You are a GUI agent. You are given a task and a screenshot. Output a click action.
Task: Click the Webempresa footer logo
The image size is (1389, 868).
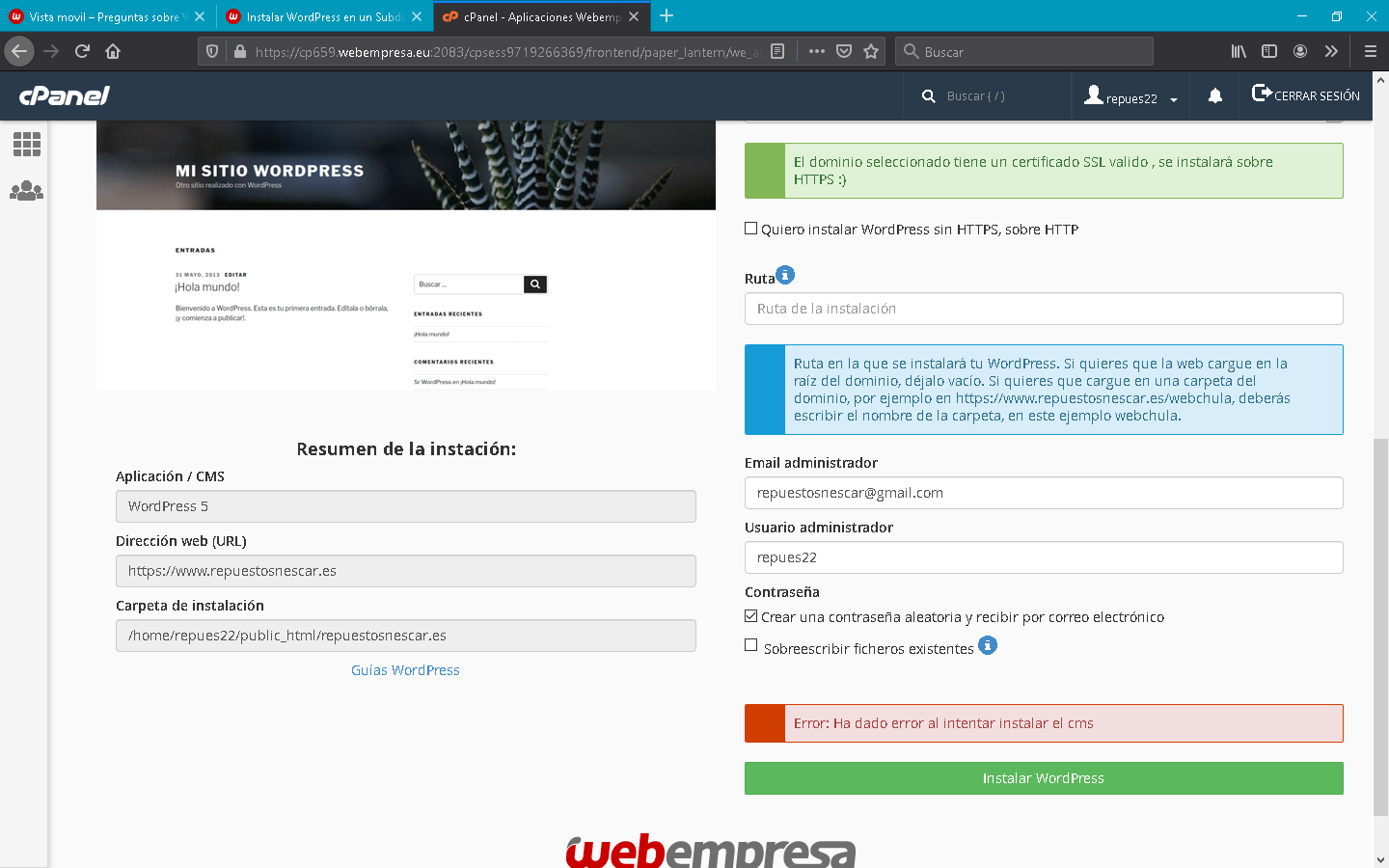click(x=711, y=851)
